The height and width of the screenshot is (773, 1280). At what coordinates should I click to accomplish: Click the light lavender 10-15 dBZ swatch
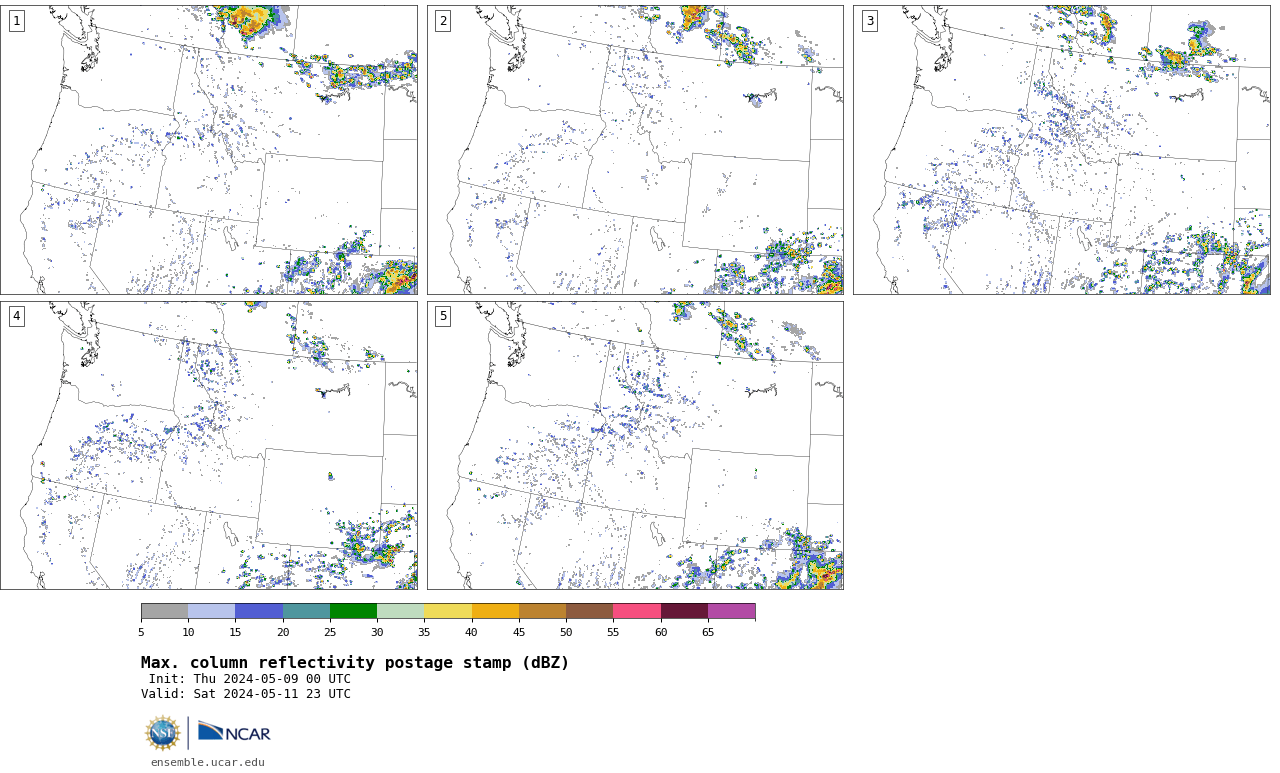(x=212, y=611)
